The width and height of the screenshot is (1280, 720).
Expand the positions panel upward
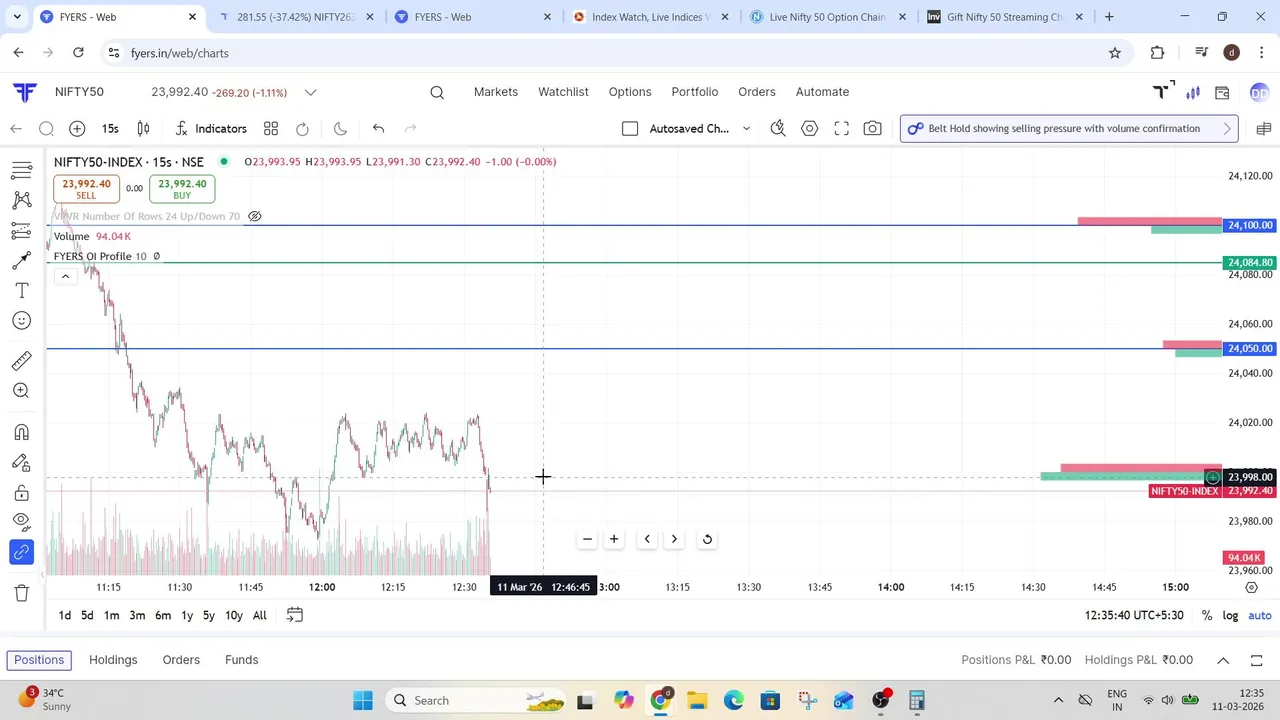[x=1223, y=660]
